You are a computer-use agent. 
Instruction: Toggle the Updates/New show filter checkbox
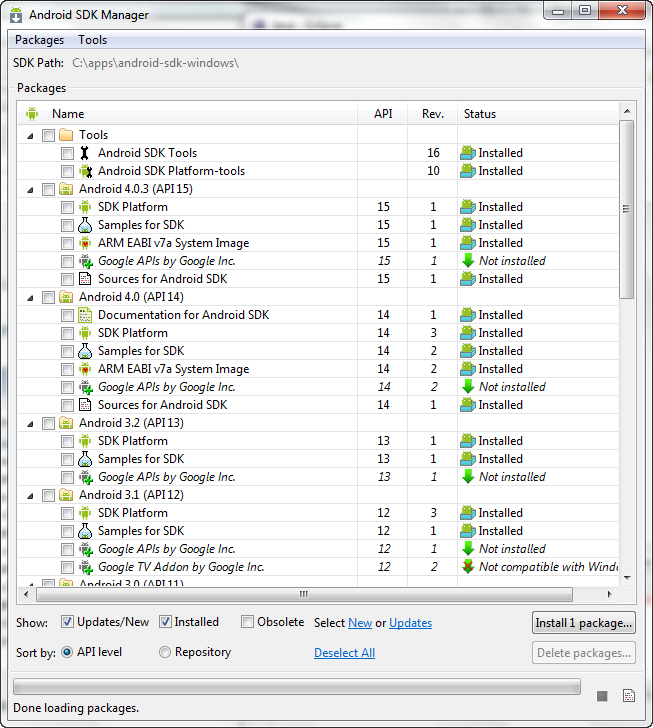pos(67,622)
